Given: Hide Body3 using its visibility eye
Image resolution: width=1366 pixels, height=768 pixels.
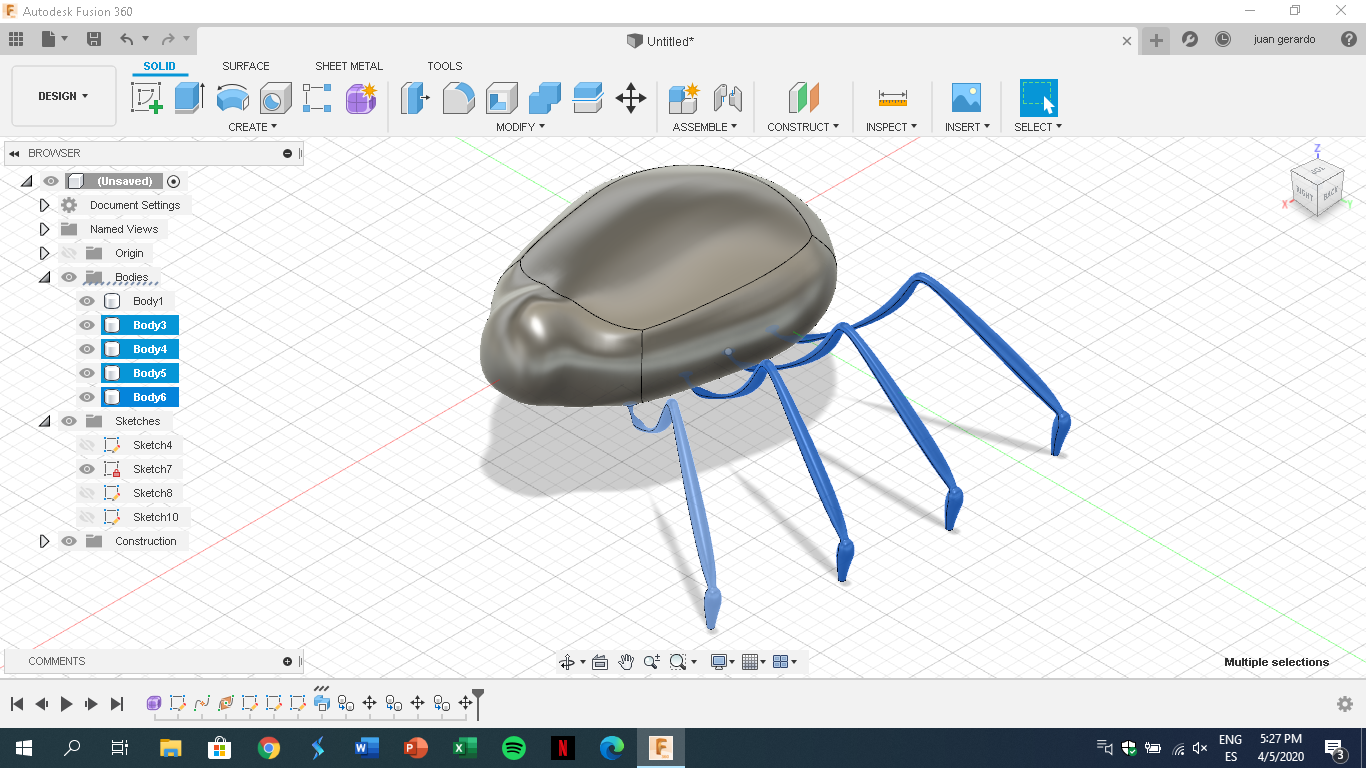Looking at the screenshot, I should coord(86,324).
